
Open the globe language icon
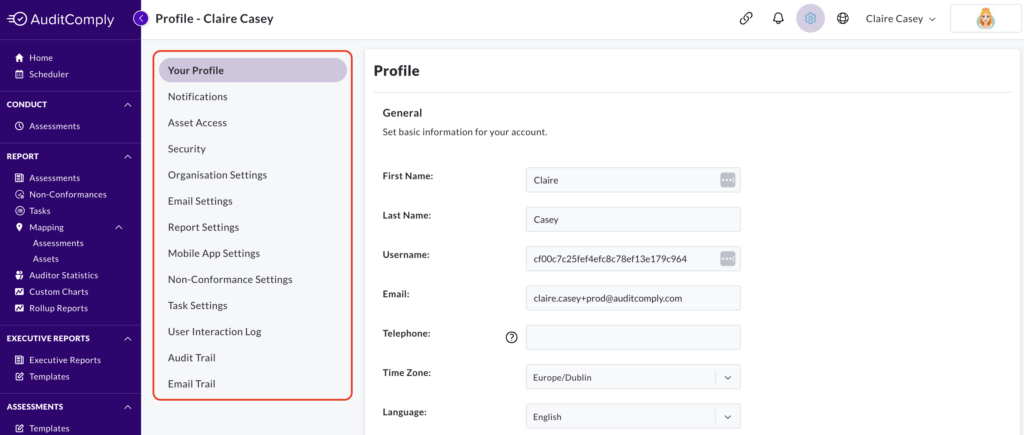tap(843, 19)
